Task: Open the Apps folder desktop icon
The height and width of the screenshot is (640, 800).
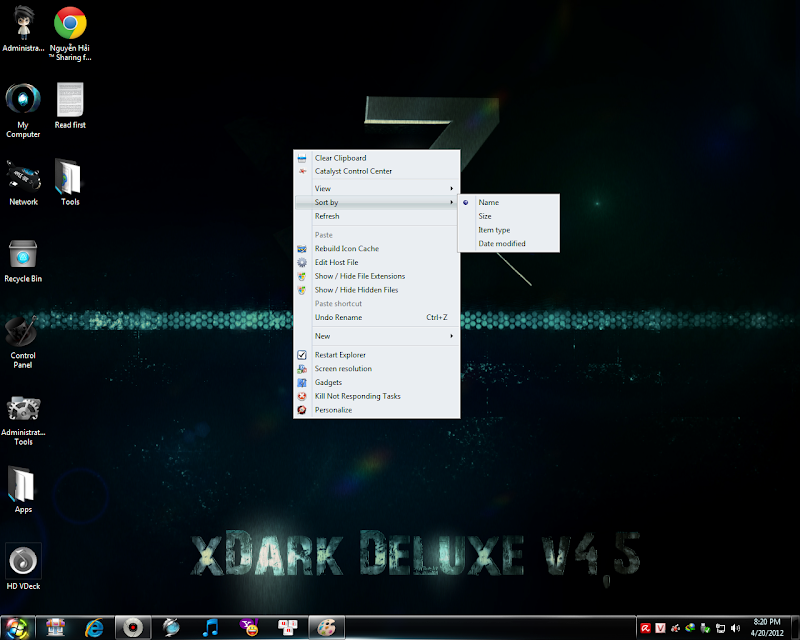Action: pyautogui.click(x=23, y=490)
